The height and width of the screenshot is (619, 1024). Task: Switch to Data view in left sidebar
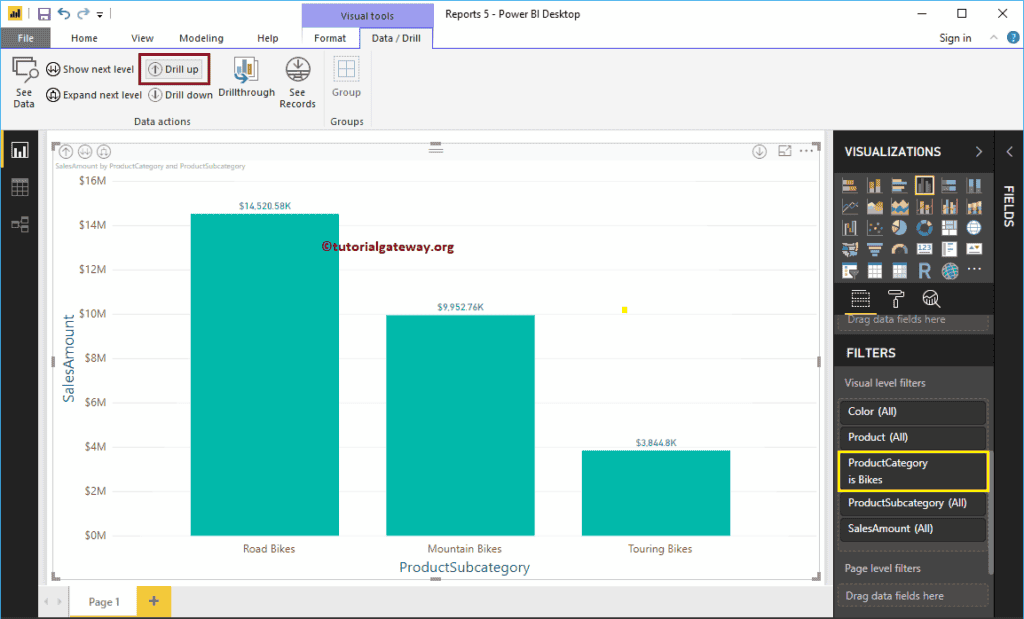pos(20,188)
